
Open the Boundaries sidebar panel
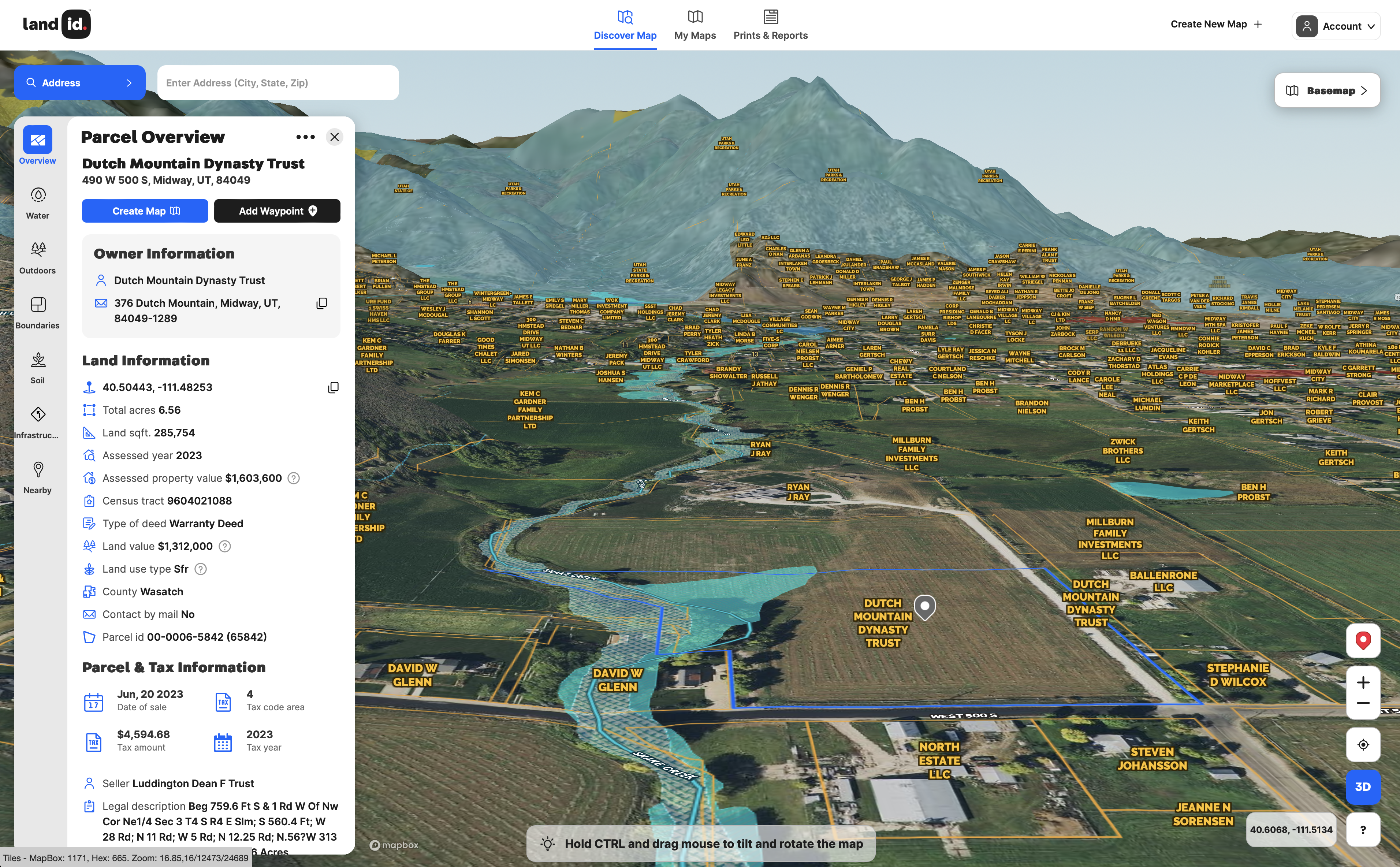coord(38,313)
